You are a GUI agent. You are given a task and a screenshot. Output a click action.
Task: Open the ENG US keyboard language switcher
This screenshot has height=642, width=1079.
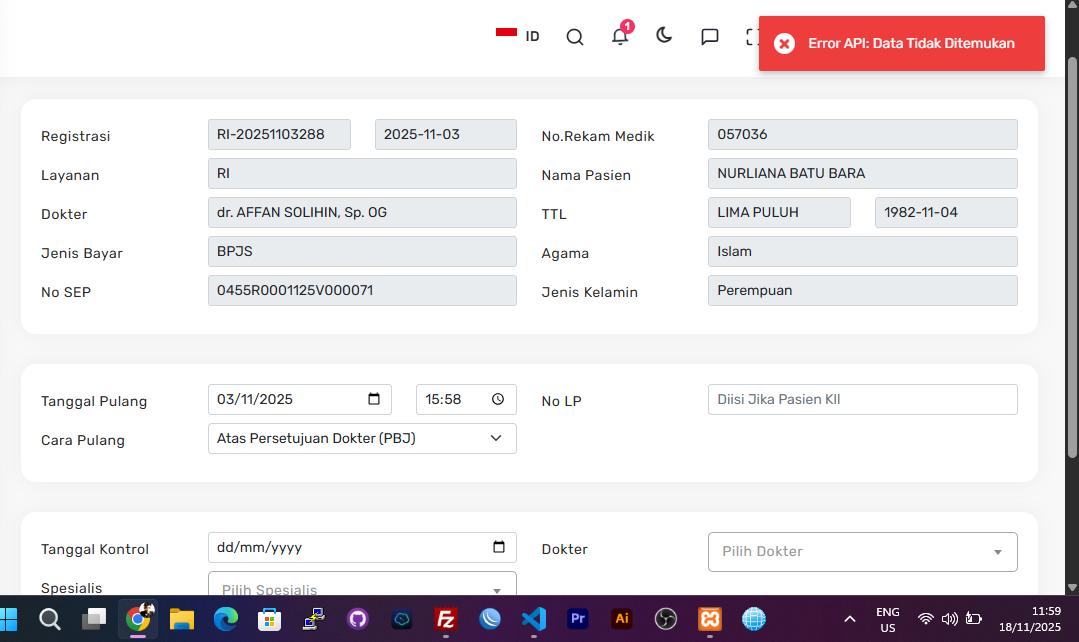(x=888, y=620)
